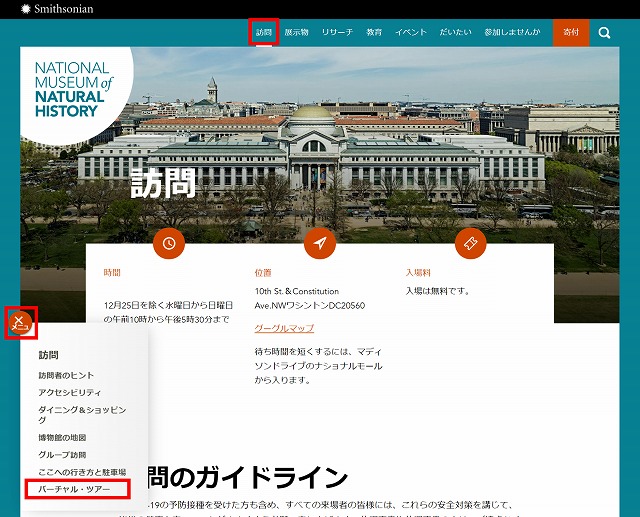Click the 入場料 section label
Image resolution: width=640 pixels, height=517 pixels.
[x=418, y=273]
